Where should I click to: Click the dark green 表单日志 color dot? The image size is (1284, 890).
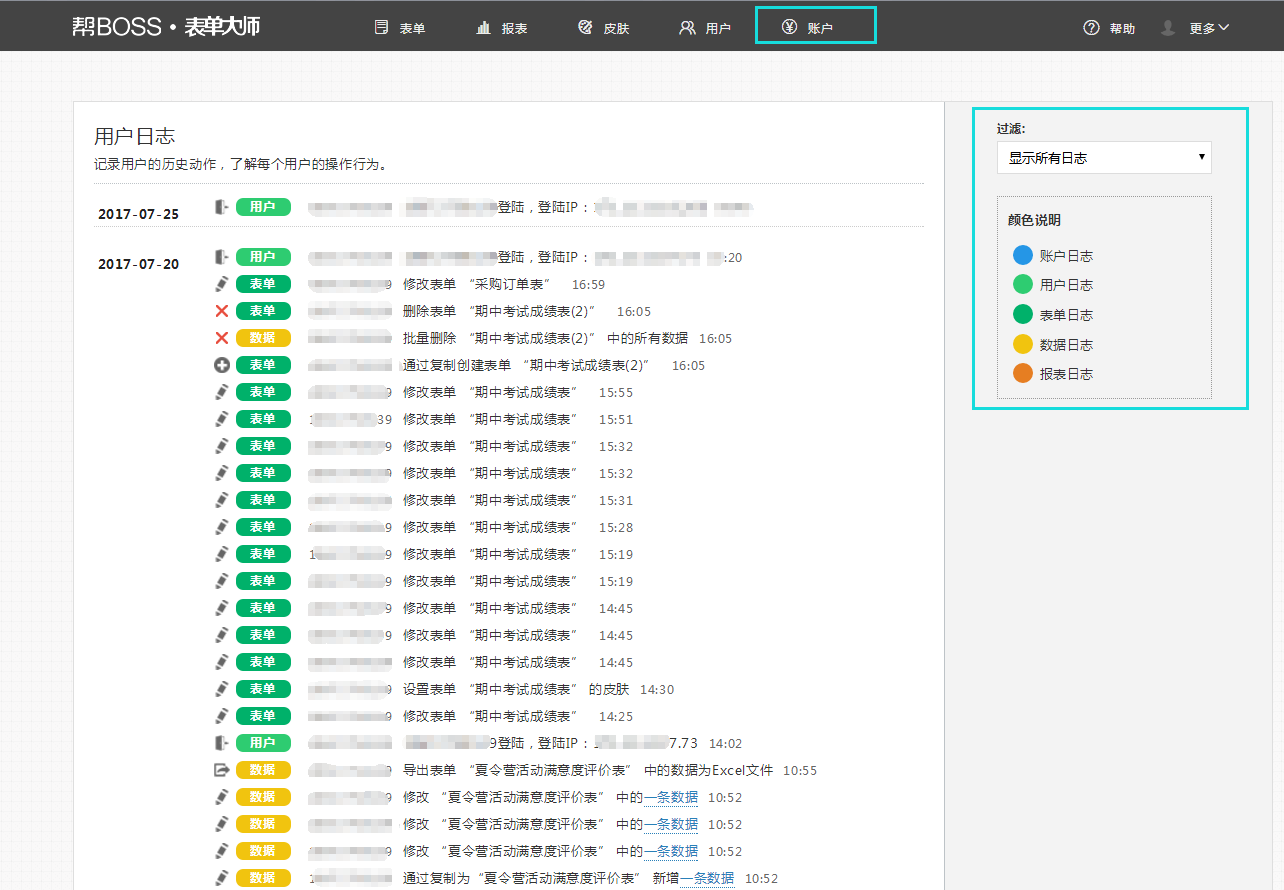[x=1022, y=315]
